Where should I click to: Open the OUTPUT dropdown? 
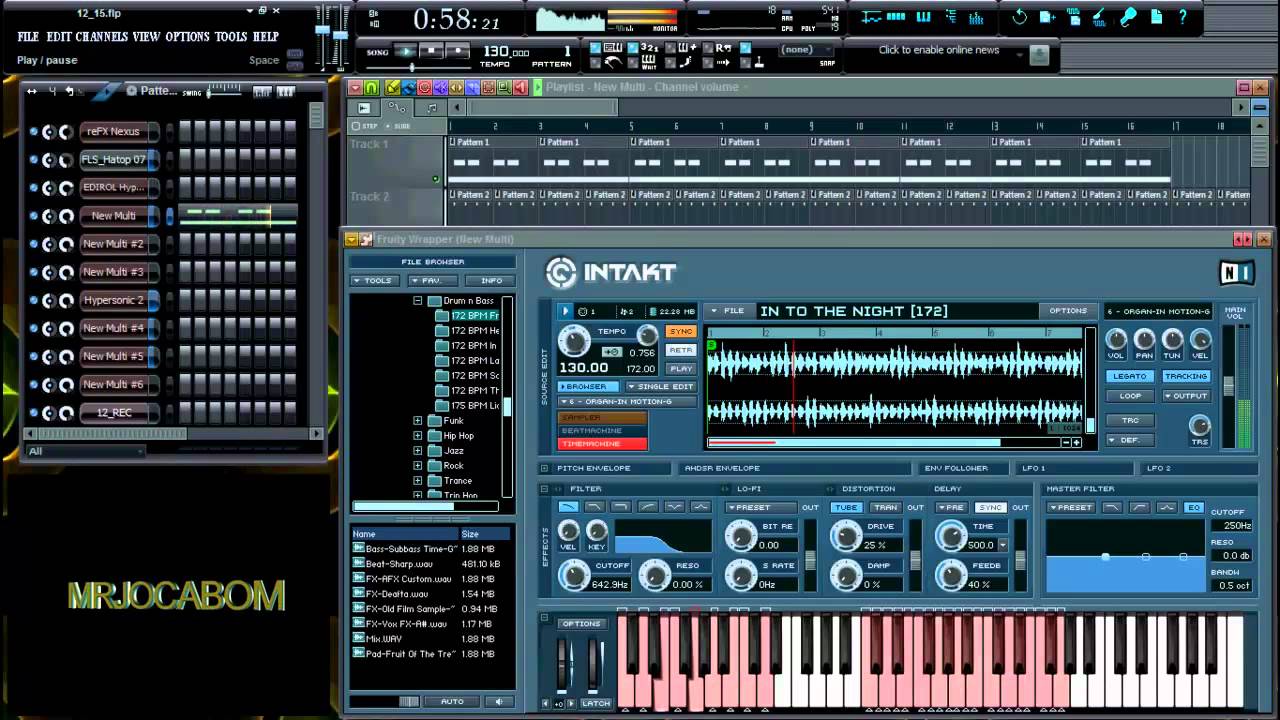(x=1186, y=396)
